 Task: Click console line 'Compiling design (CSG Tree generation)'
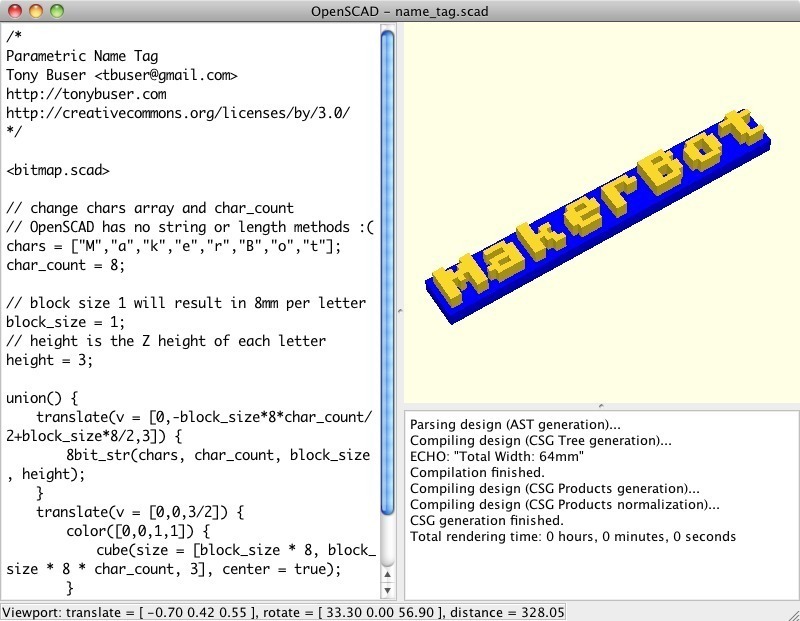(540, 440)
